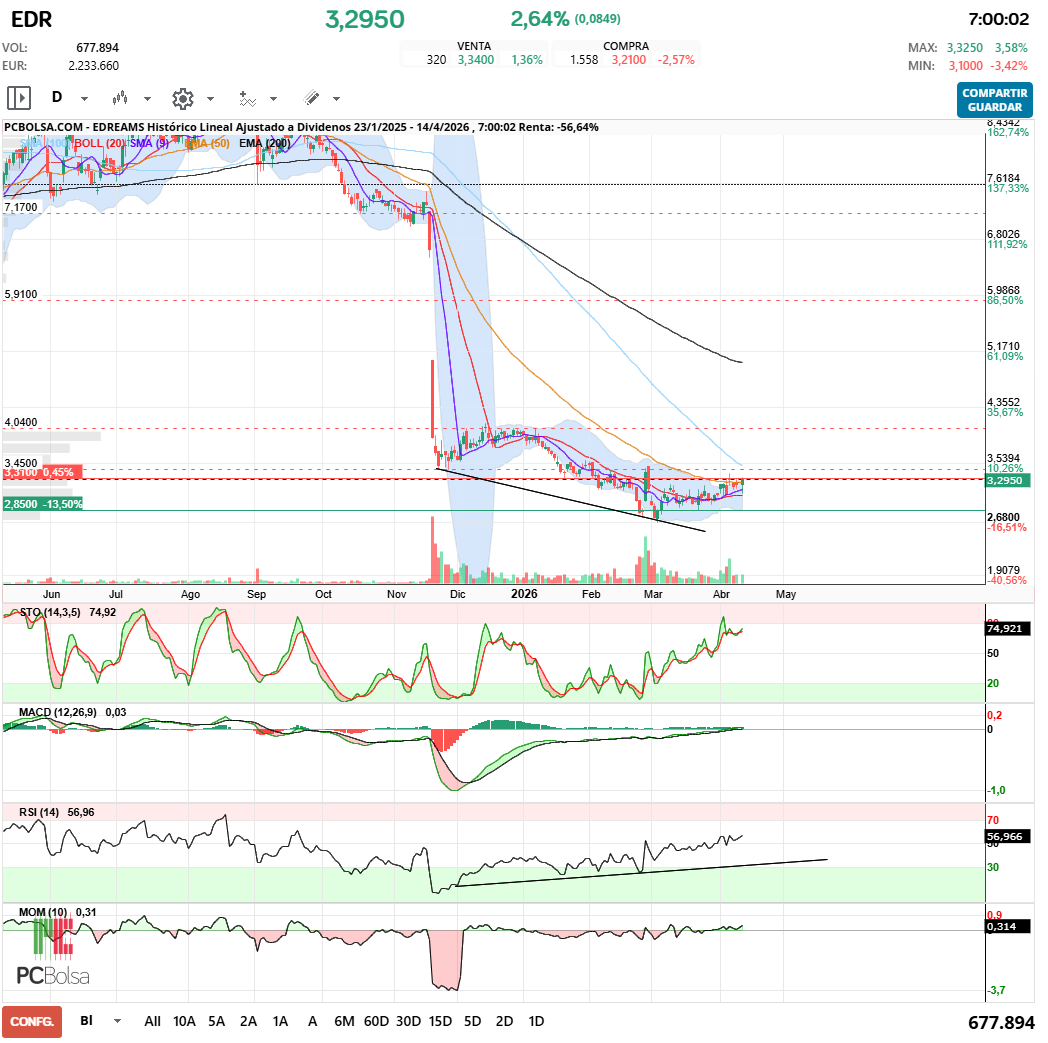This screenshot has height=1043, width=1048.
Task: Select the A year-to-date range
Action: click(312, 1021)
